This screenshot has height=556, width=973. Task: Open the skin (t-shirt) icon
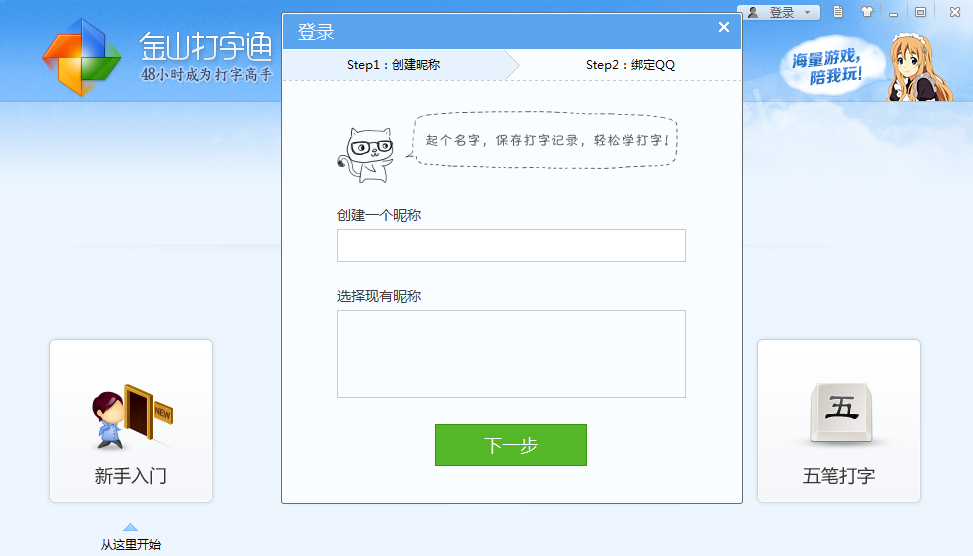(x=867, y=12)
